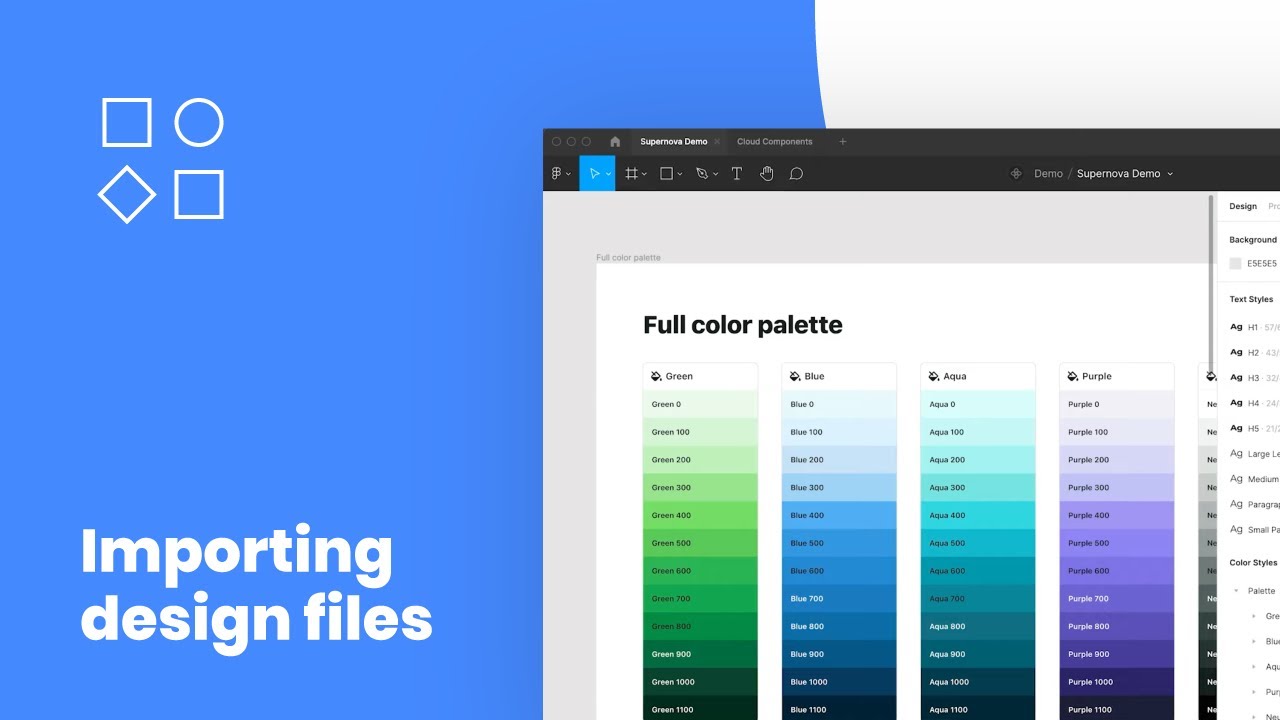The image size is (1280, 720).
Task: Open the Figma main menu icon
Action: [557, 173]
